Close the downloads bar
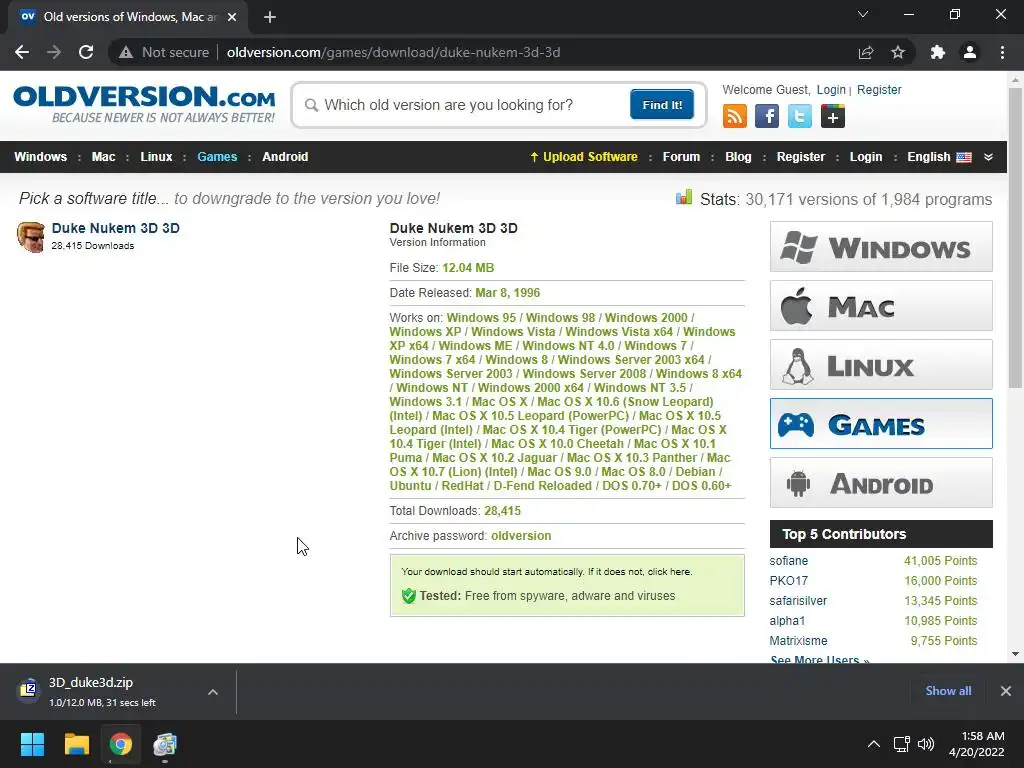Image resolution: width=1024 pixels, height=768 pixels. (1006, 691)
